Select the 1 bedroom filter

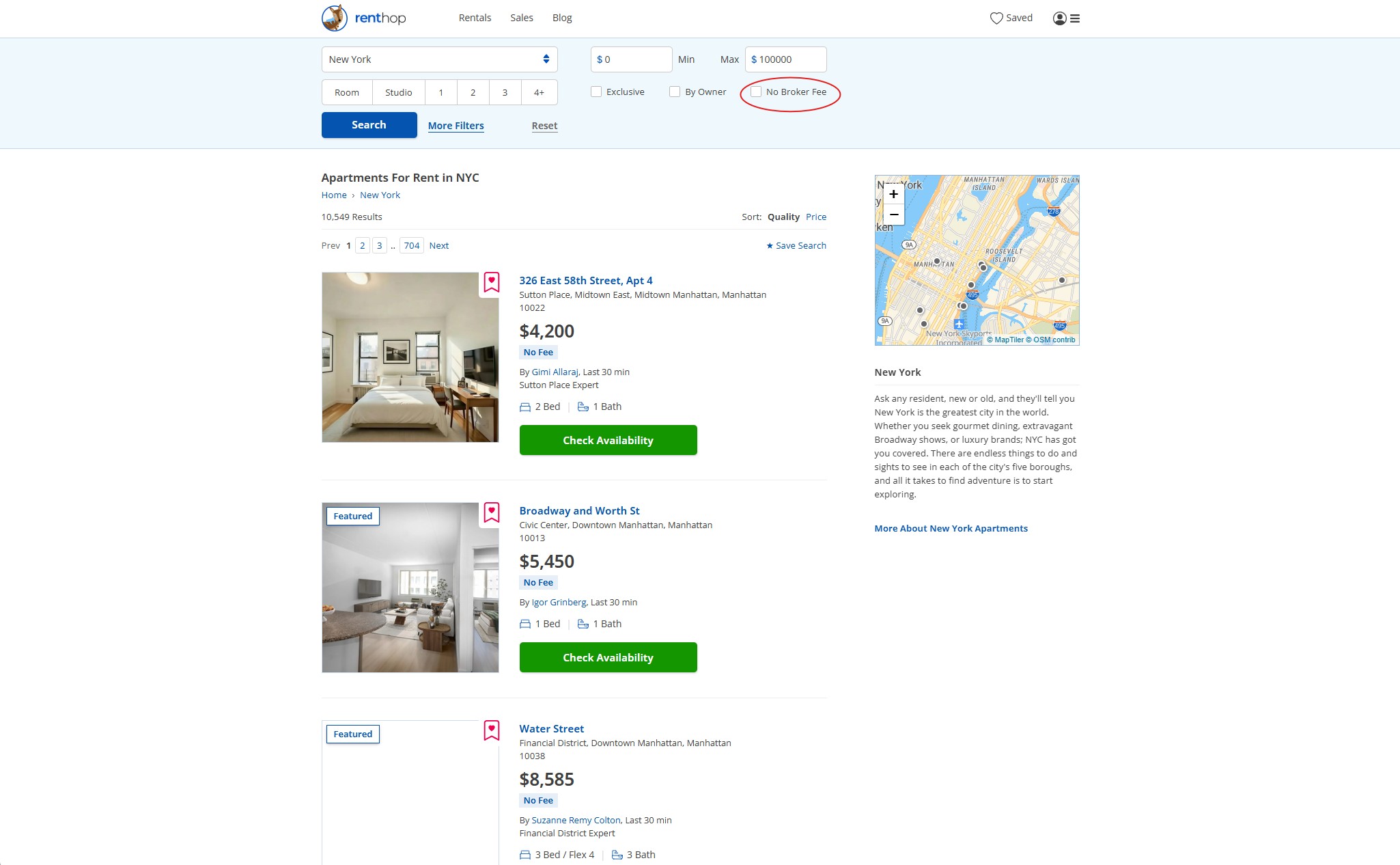pyautogui.click(x=441, y=92)
